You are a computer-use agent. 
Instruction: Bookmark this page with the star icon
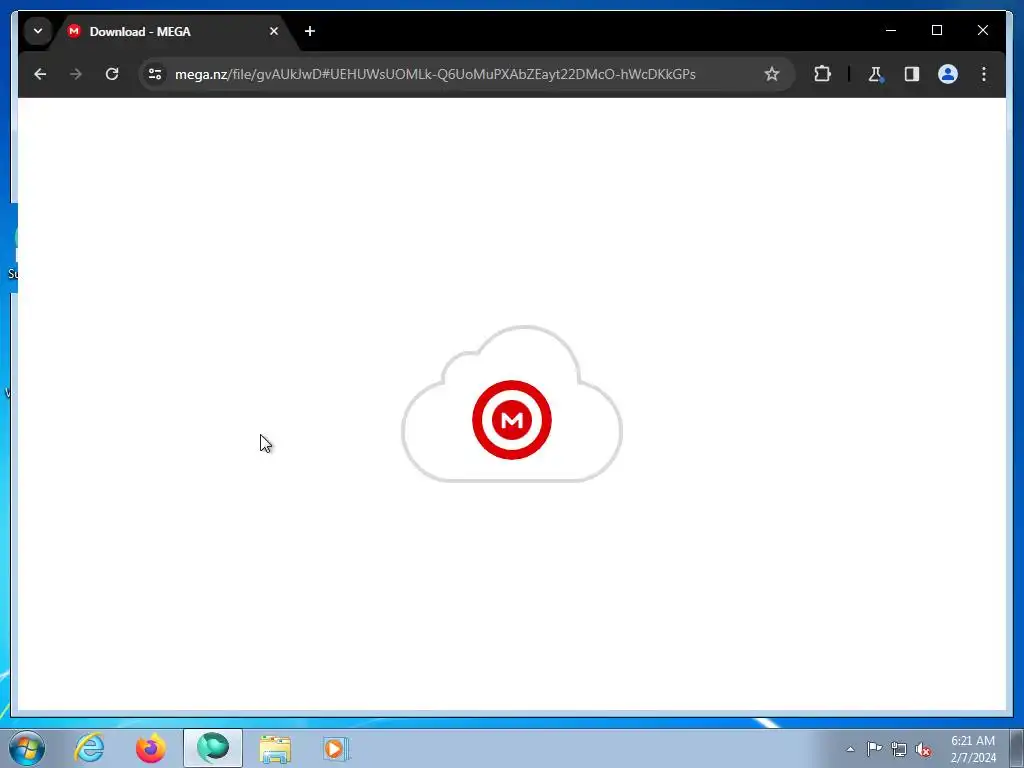tap(772, 74)
